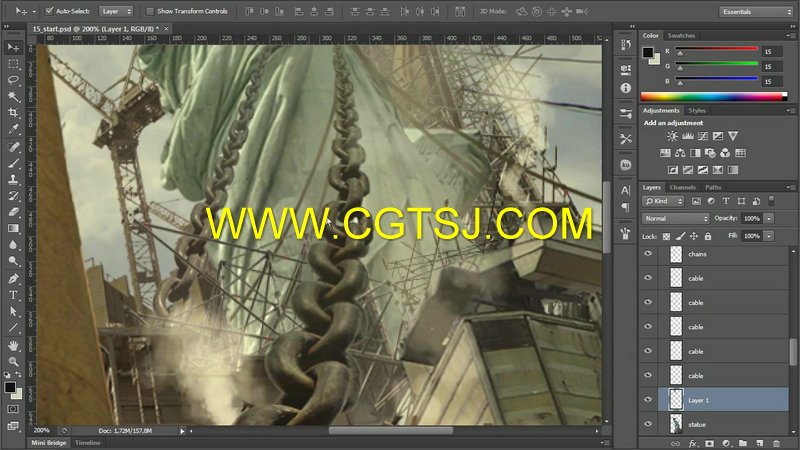Image resolution: width=800 pixels, height=450 pixels.
Task: Switch to the Styles tab
Action: tap(696, 111)
